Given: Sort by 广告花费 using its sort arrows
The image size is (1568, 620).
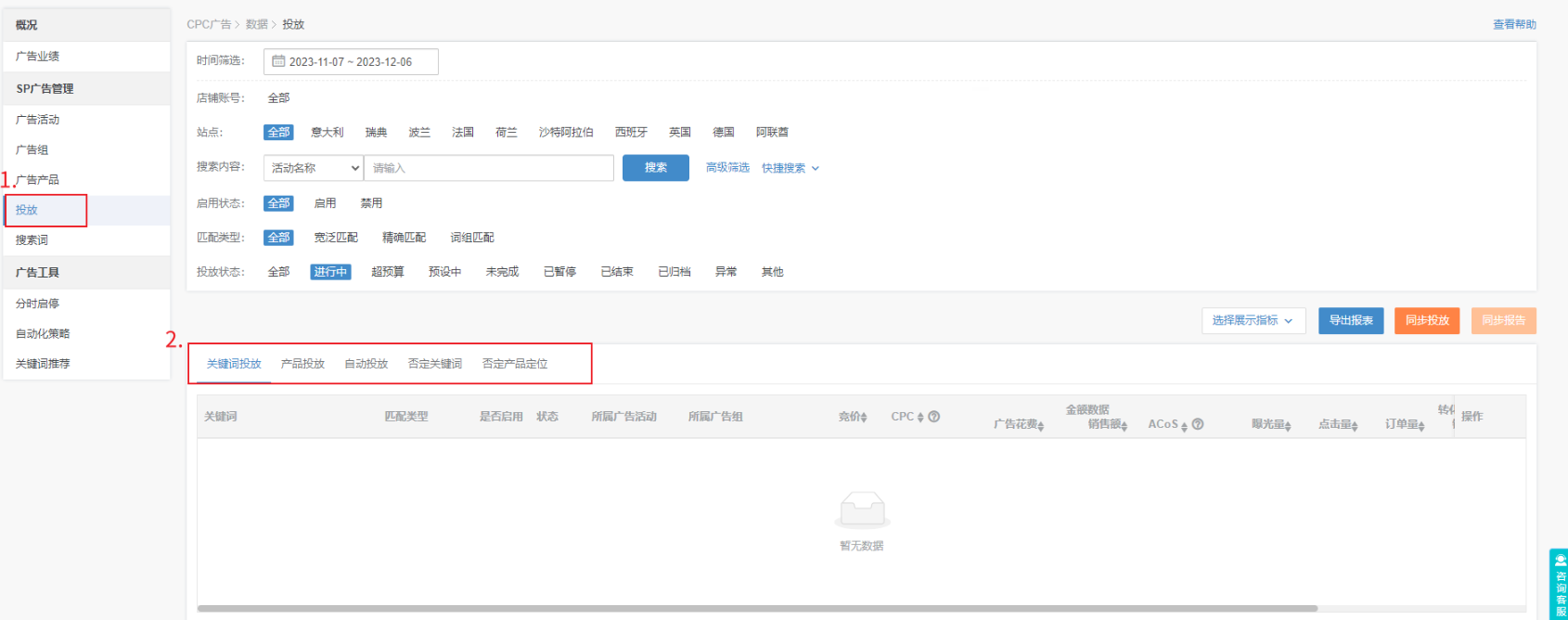Looking at the screenshot, I should (x=1040, y=426).
